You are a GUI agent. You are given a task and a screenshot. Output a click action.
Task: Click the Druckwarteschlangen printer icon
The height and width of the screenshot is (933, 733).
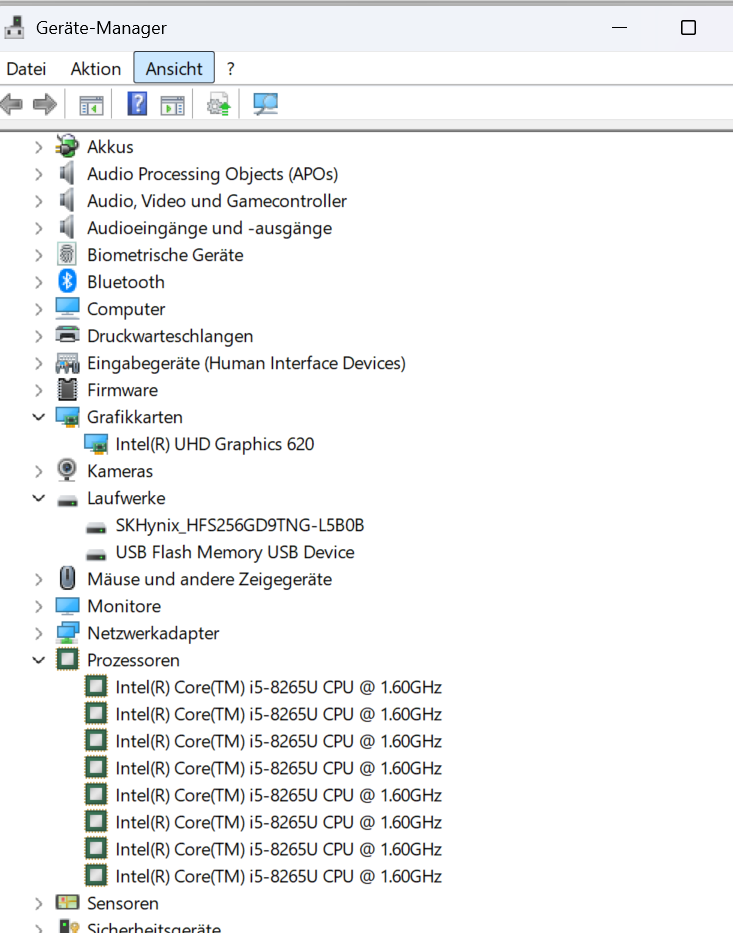pos(67,335)
